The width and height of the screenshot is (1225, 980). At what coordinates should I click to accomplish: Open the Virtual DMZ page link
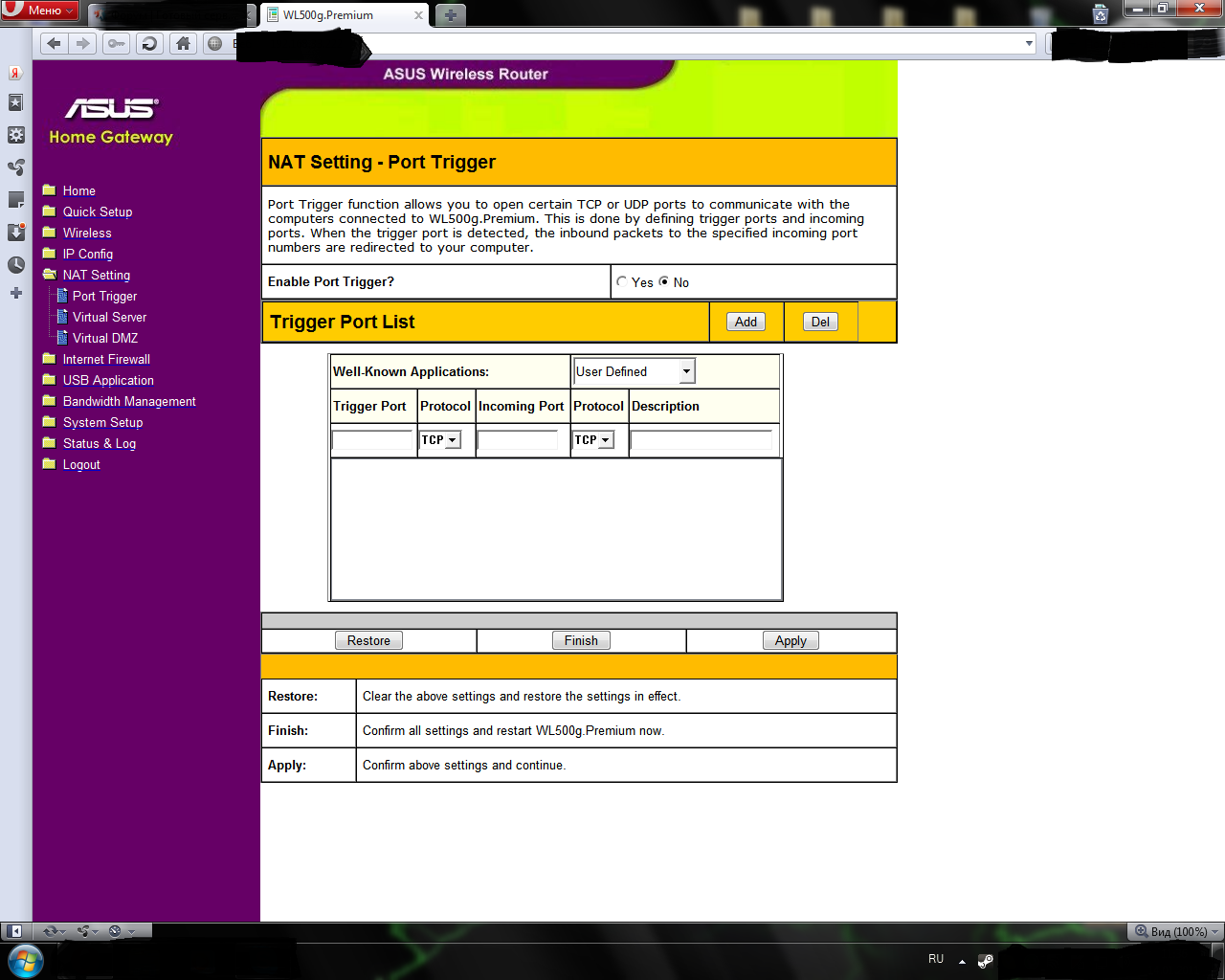coord(105,338)
